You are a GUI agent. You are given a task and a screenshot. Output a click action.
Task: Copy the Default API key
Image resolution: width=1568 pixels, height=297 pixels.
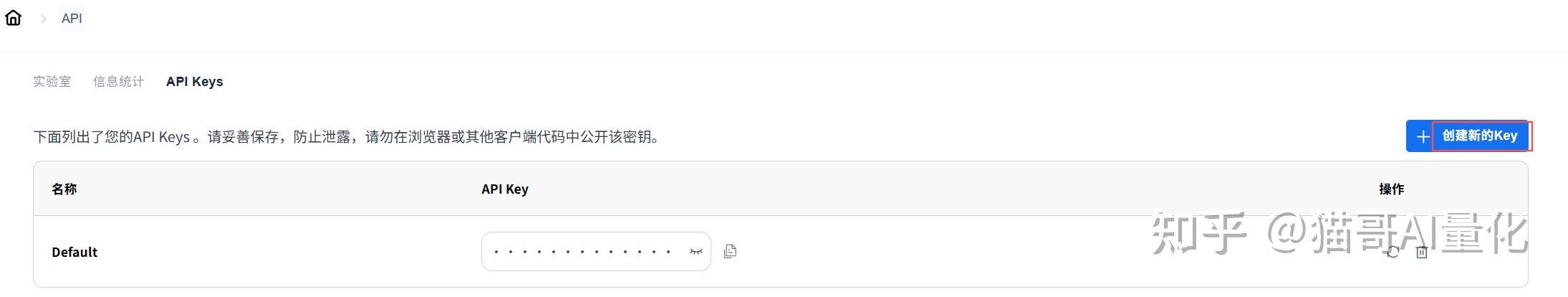coord(730,251)
